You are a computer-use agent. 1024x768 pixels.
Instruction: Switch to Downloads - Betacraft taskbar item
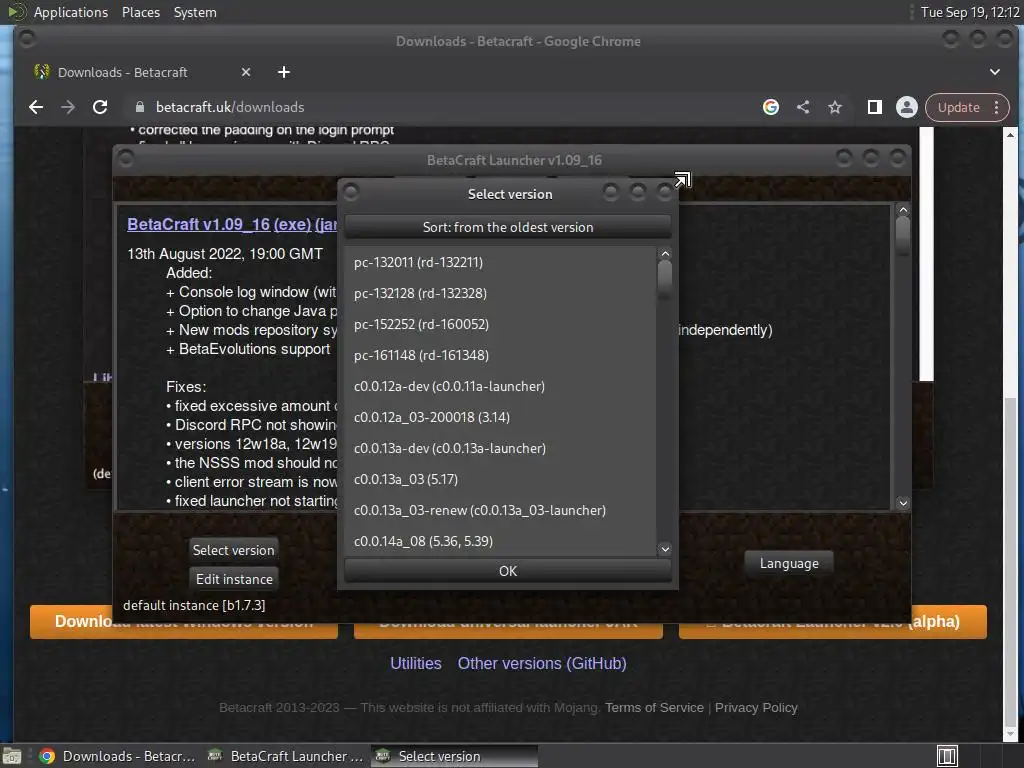click(x=118, y=756)
